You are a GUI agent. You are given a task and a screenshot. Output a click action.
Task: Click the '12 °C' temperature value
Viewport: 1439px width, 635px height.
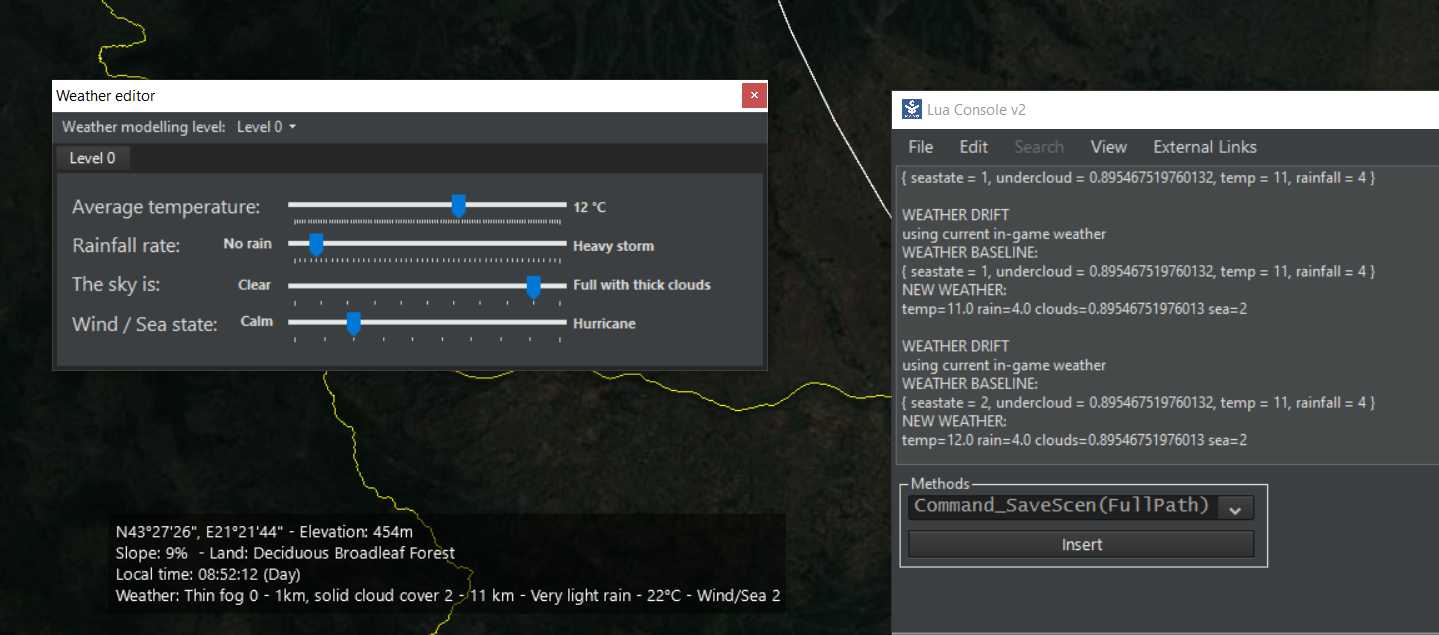[590, 208]
